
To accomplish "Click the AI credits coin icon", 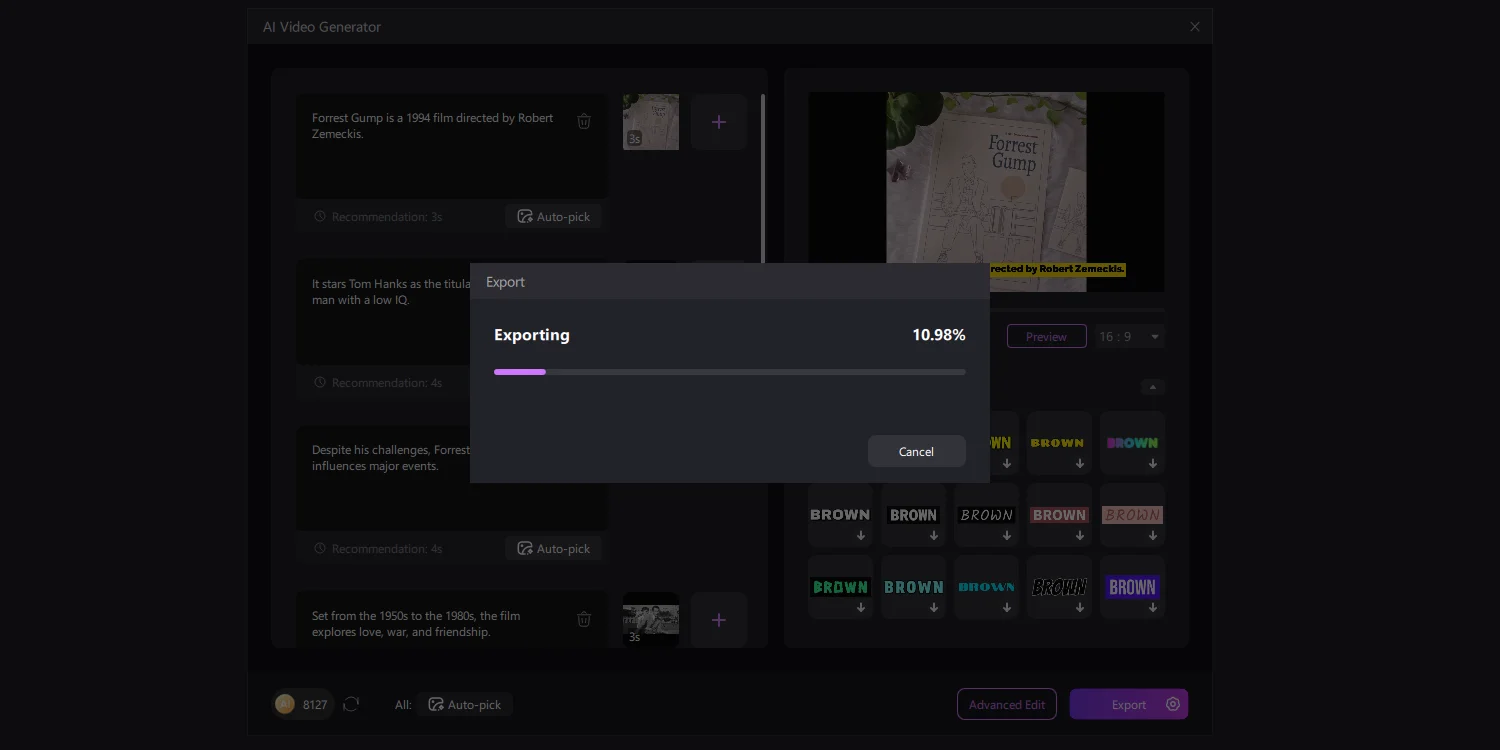I will [285, 704].
